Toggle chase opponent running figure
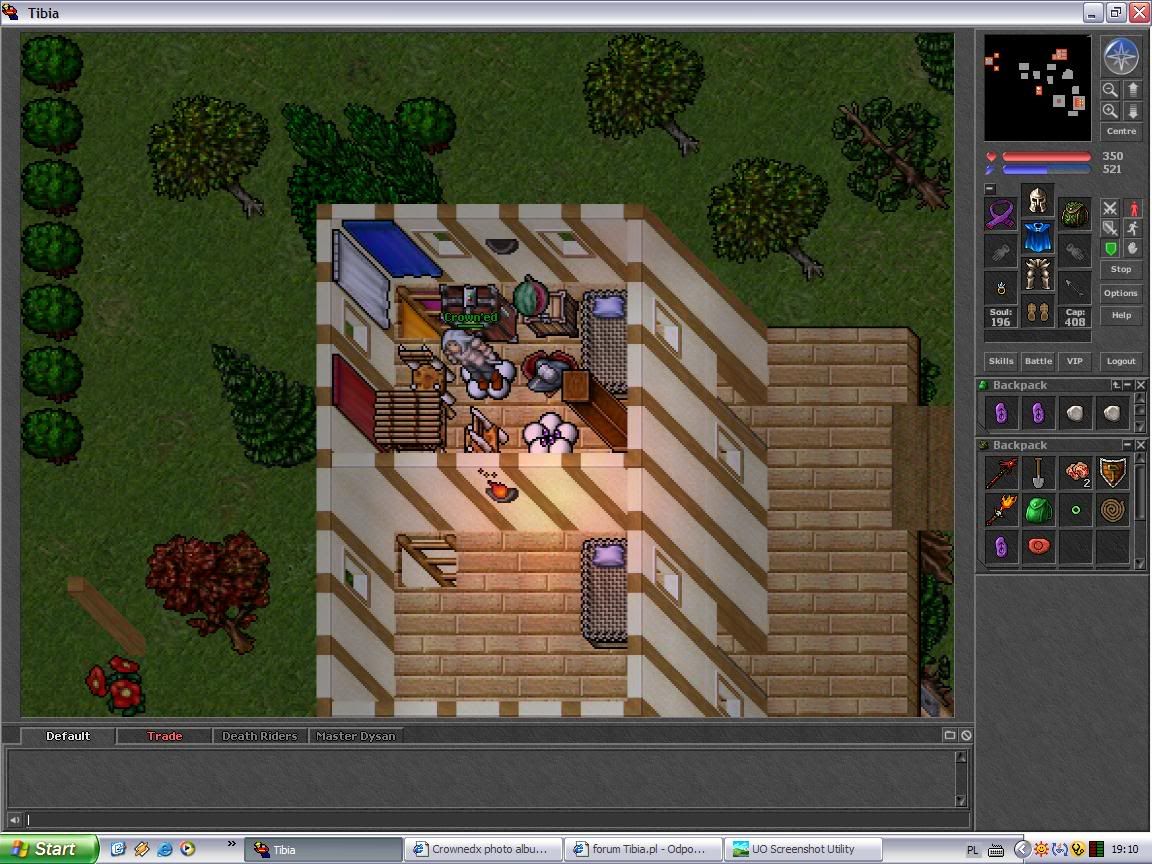This screenshot has height=864, width=1152. coord(1133,228)
